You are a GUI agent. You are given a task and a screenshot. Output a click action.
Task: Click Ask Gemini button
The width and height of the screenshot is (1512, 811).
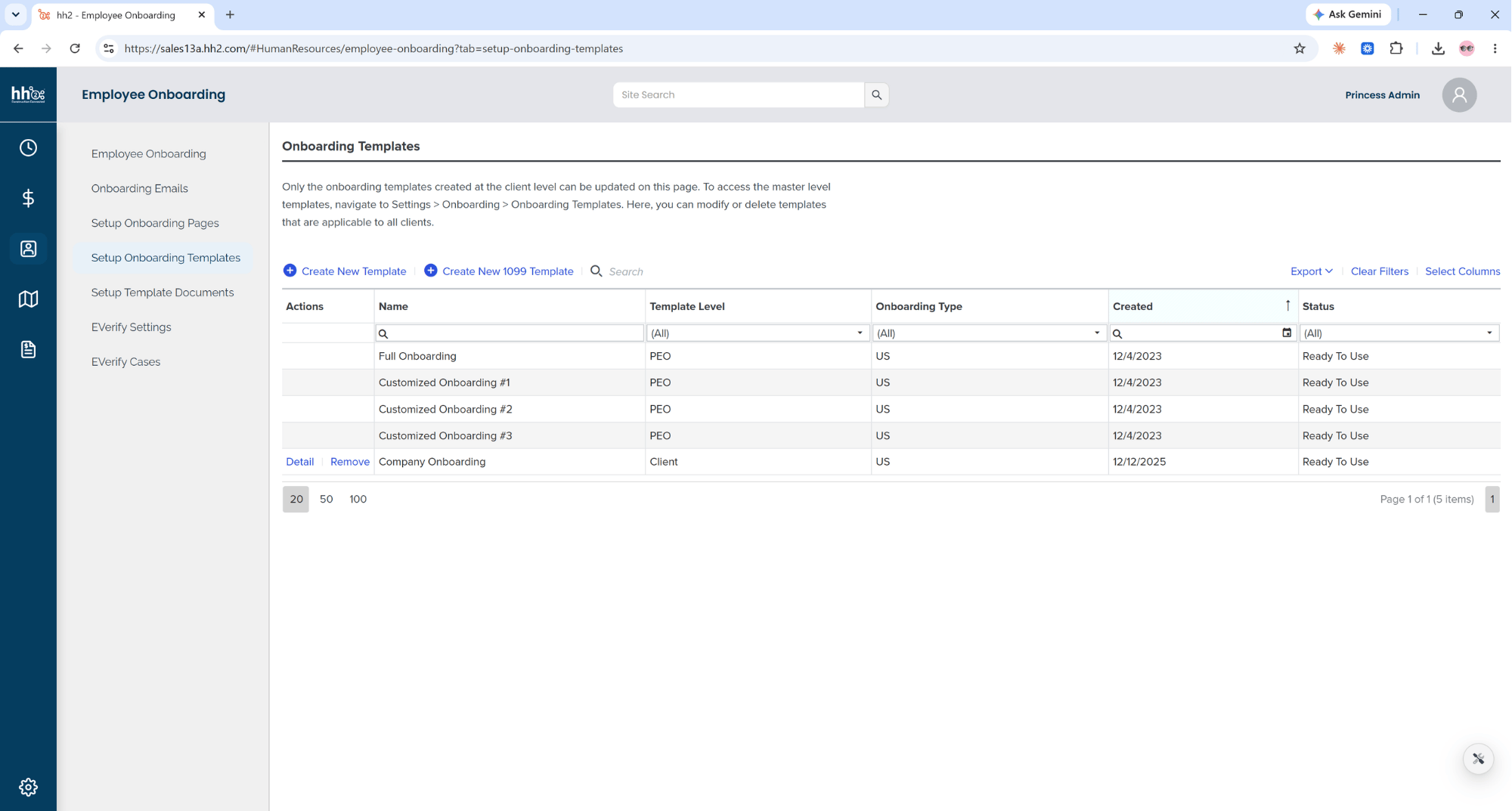click(x=1348, y=14)
